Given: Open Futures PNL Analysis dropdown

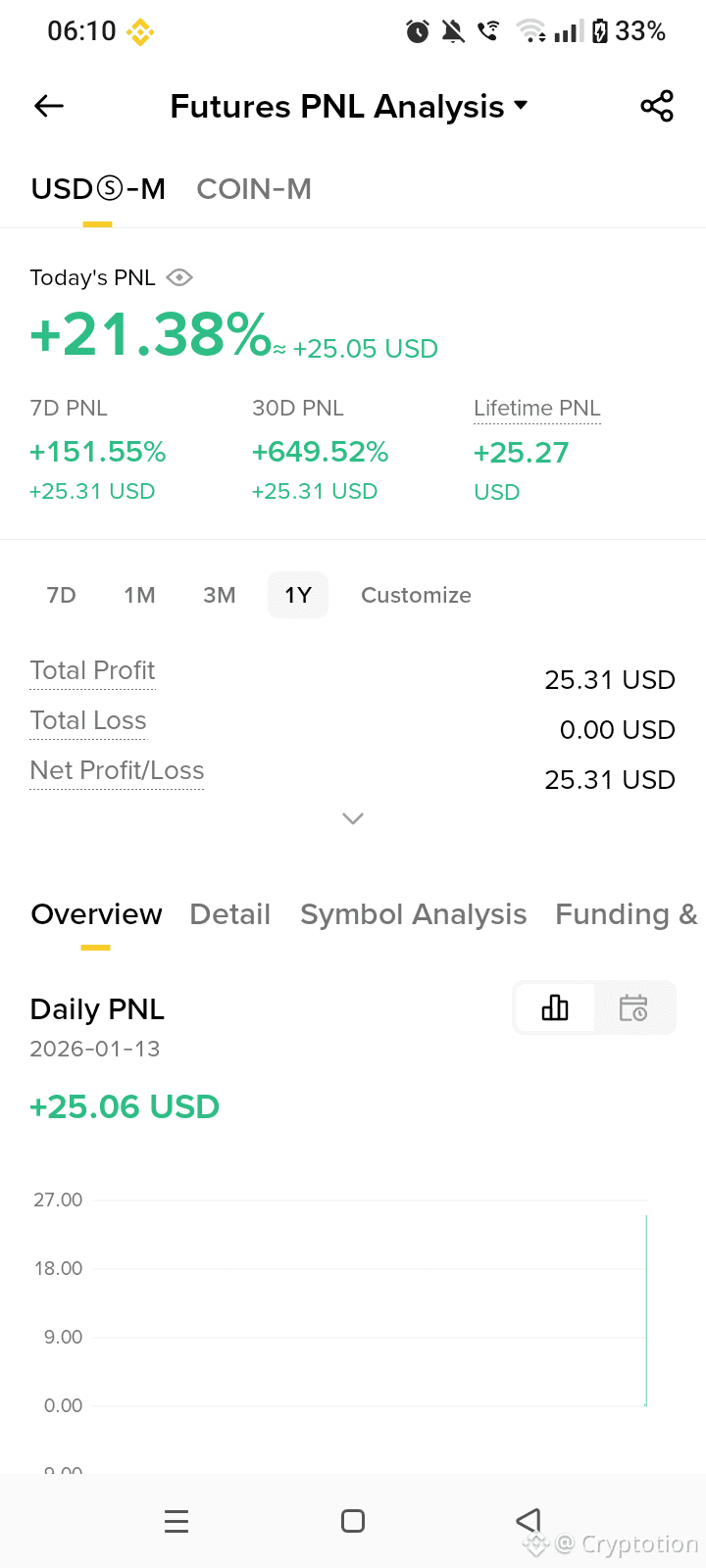Looking at the screenshot, I should coord(349,106).
